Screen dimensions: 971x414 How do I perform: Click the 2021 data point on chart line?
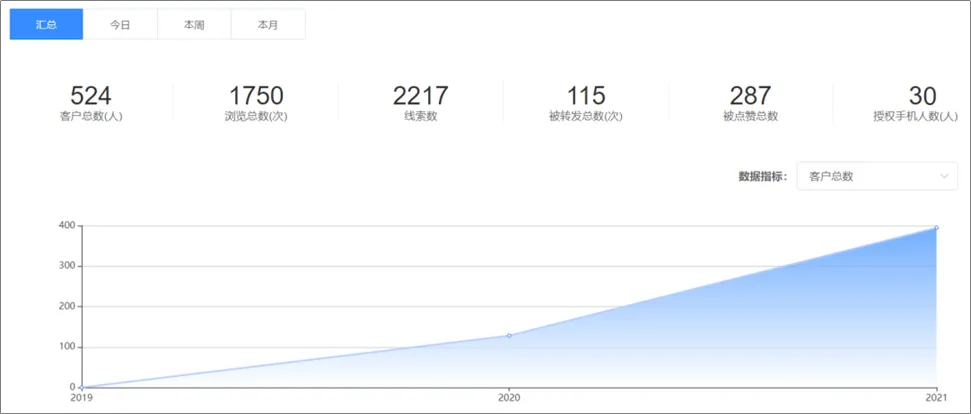click(936, 228)
